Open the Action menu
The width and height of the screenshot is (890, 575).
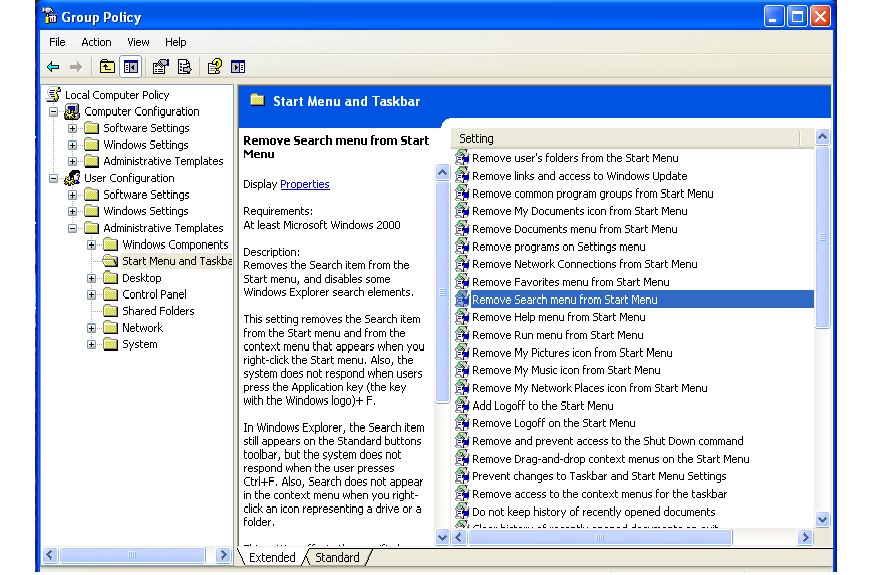(96, 42)
